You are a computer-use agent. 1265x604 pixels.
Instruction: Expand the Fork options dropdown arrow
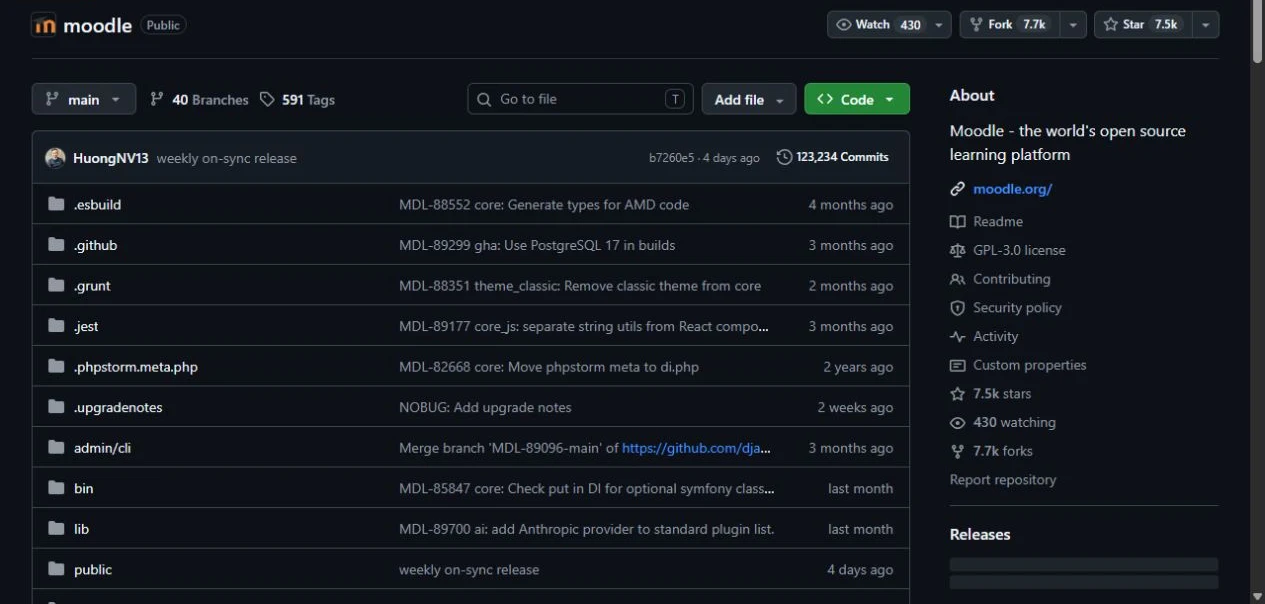[1073, 25]
